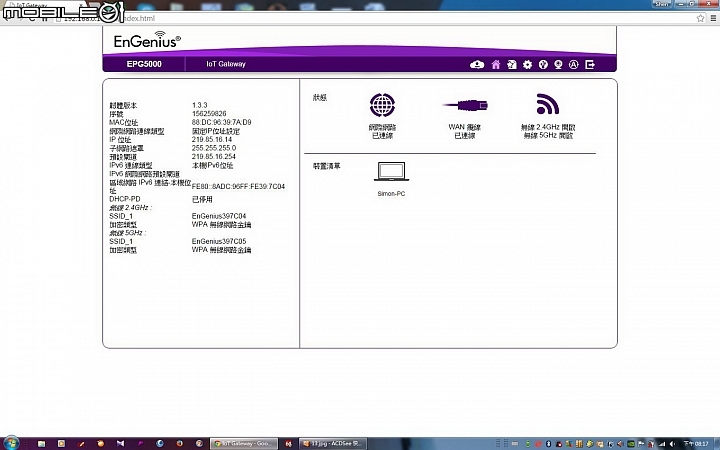
Task: Open the cloud service icon in the header
Action: coord(477,65)
